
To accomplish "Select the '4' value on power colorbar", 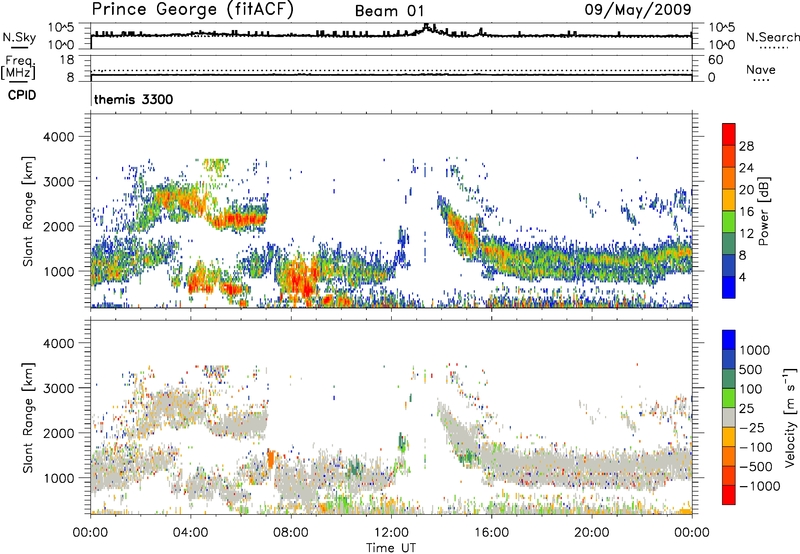I will pos(742,278).
